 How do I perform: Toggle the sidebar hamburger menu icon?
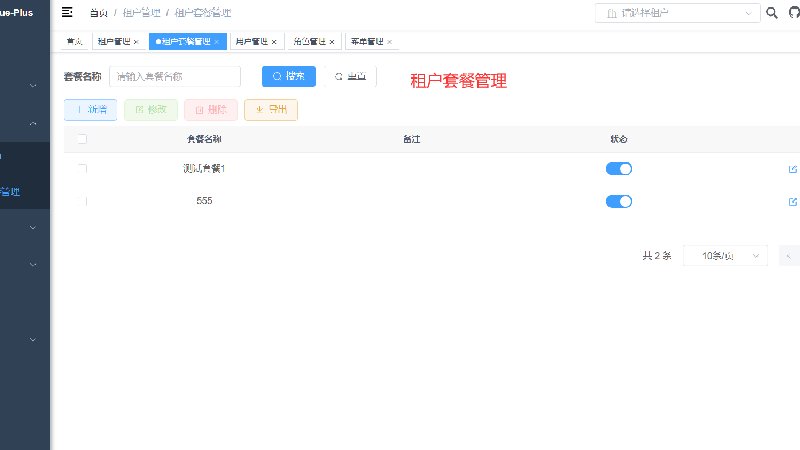tap(67, 12)
